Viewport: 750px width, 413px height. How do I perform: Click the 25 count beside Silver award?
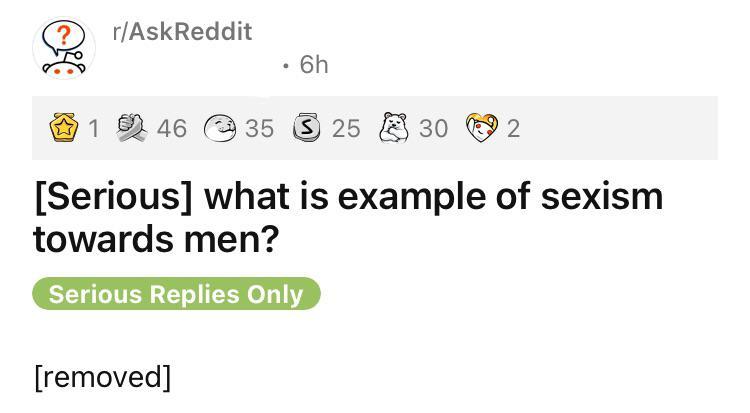click(346, 129)
